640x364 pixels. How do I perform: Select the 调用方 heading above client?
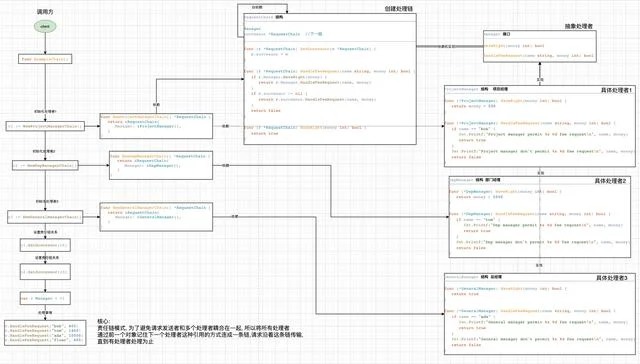click(45, 12)
